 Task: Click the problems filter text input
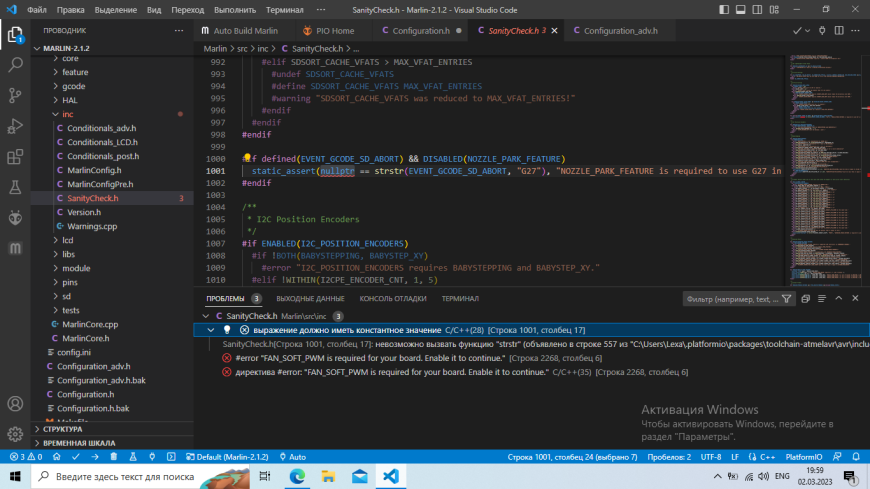(x=728, y=298)
